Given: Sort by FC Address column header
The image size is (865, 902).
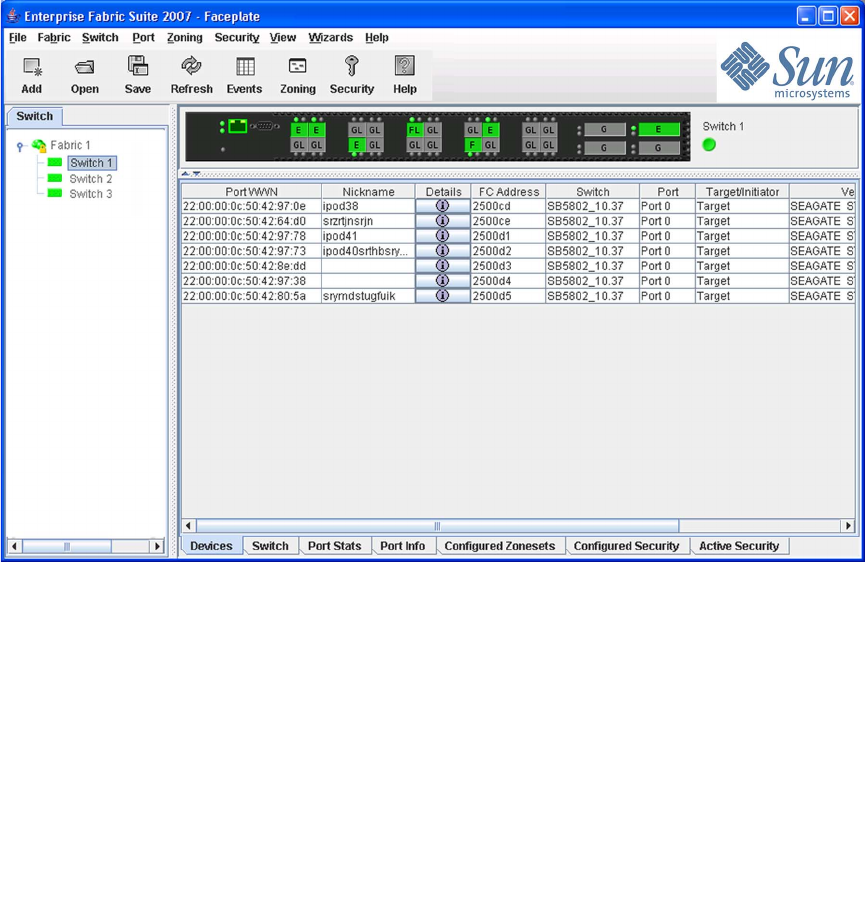Looking at the screenshot, I should tap(509, 192).
